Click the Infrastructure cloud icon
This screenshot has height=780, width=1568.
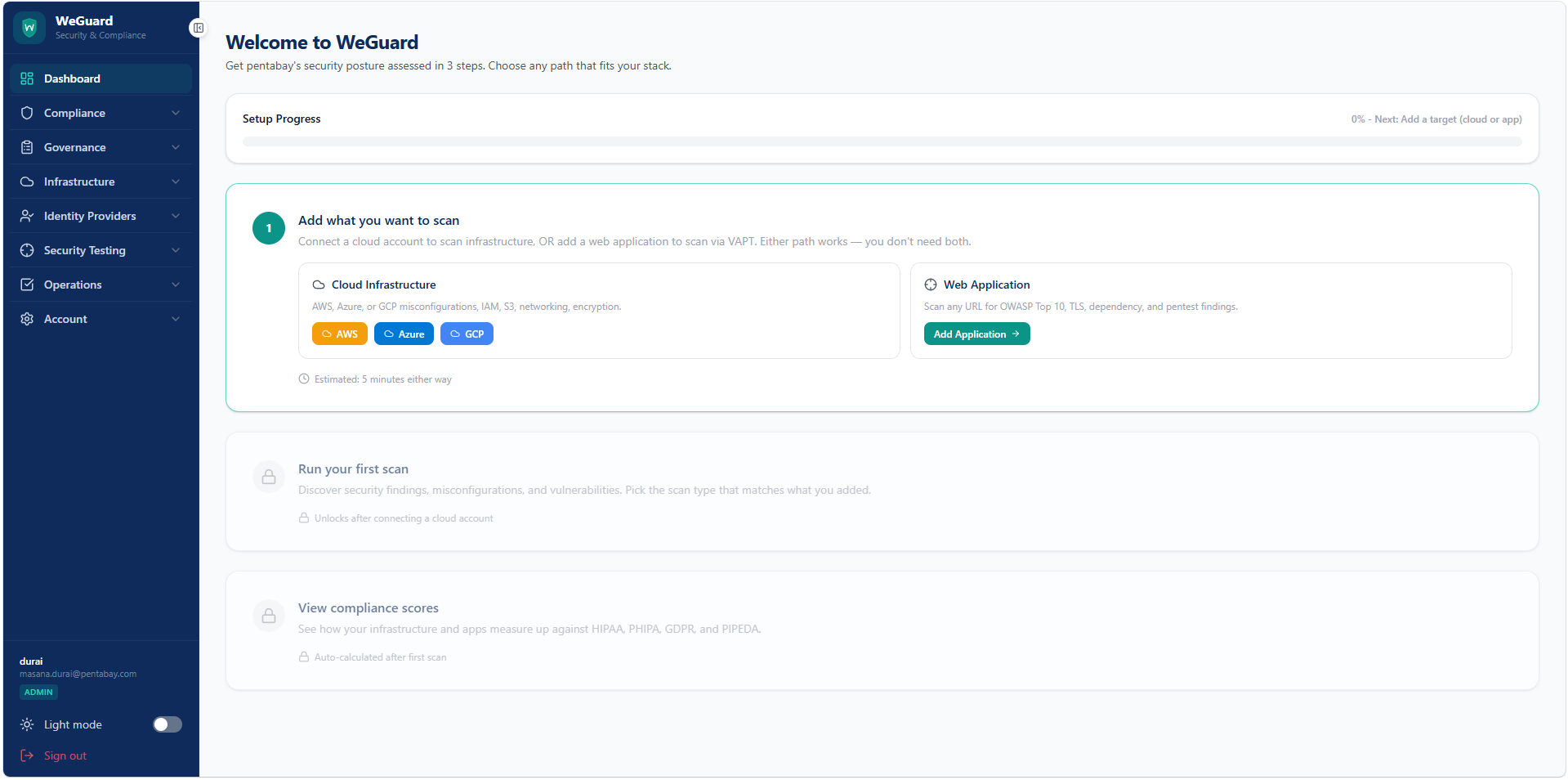pos(27,182)
